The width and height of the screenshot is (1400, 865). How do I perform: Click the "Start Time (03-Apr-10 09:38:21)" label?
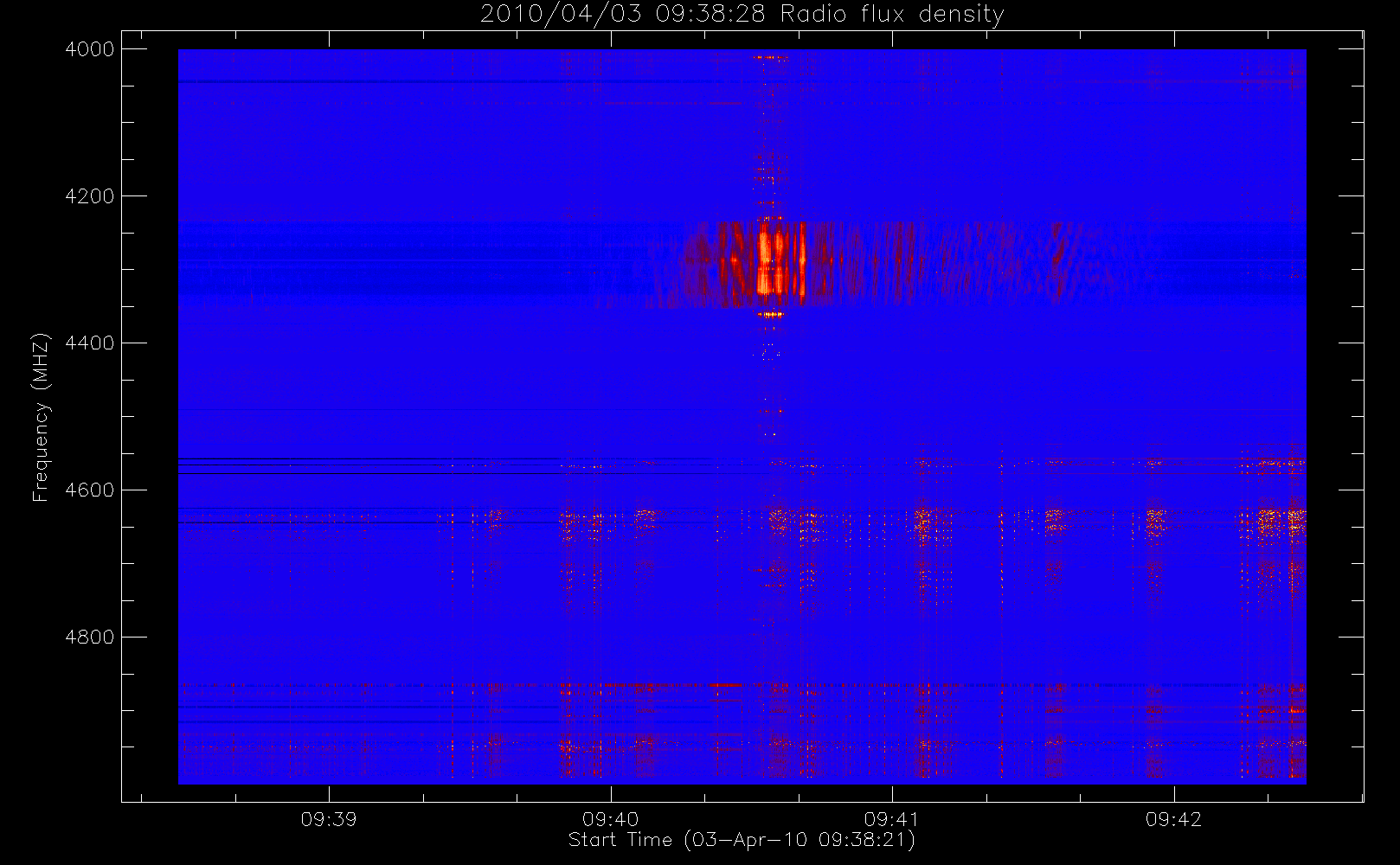click(x=742, y=840)
